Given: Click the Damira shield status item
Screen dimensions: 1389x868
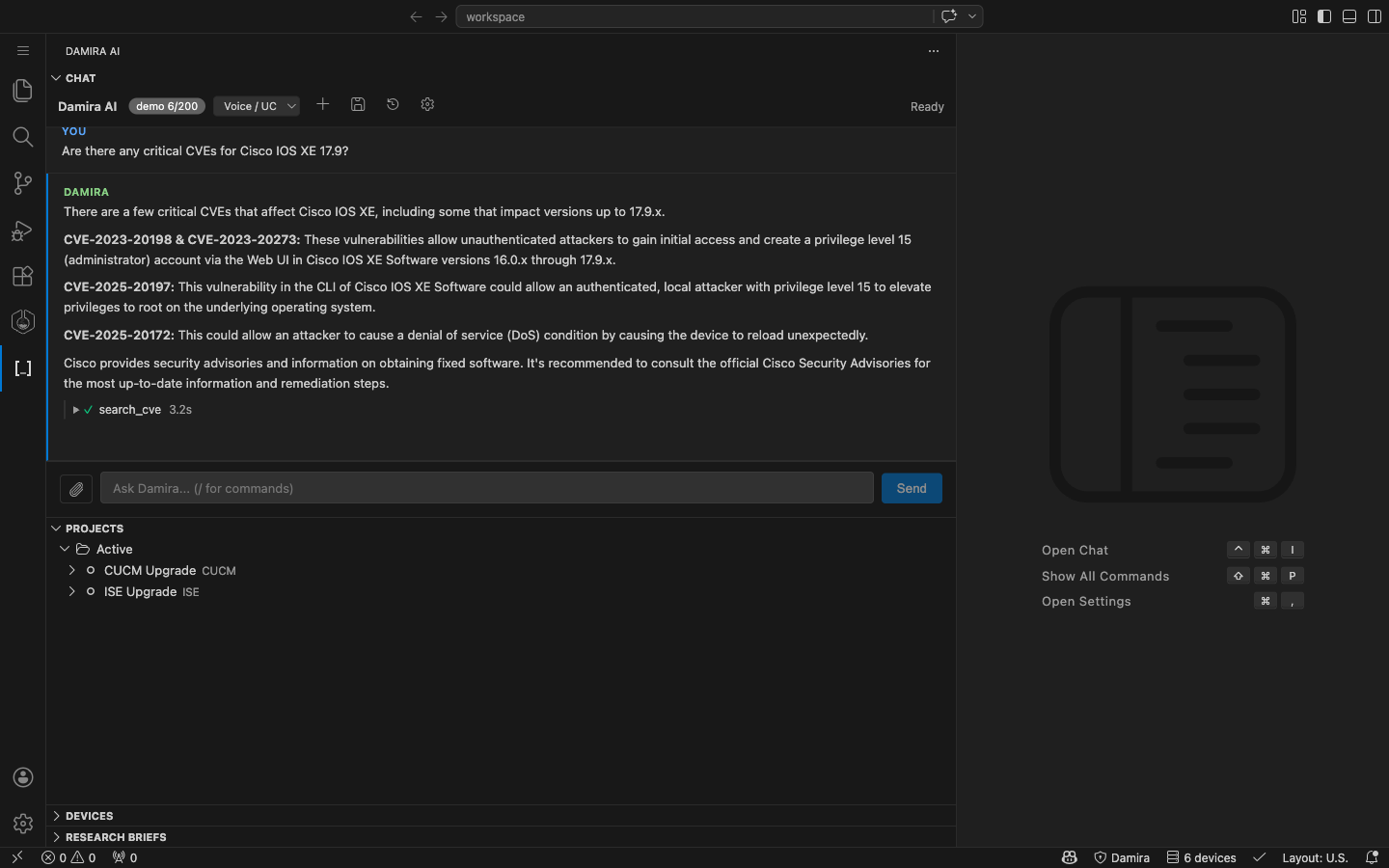Looking at the screenshot, I should tap(1121, 857).
